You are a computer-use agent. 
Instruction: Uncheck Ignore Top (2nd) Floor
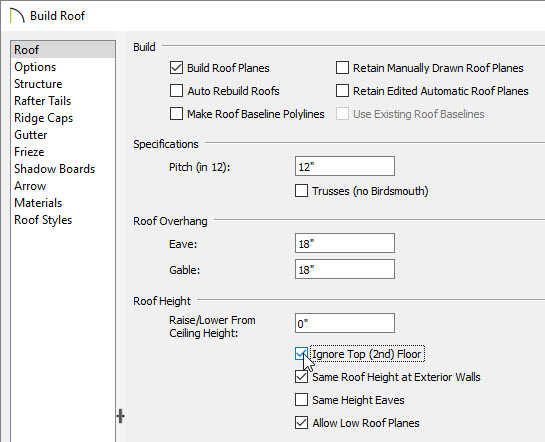click(x=301, y=354)
